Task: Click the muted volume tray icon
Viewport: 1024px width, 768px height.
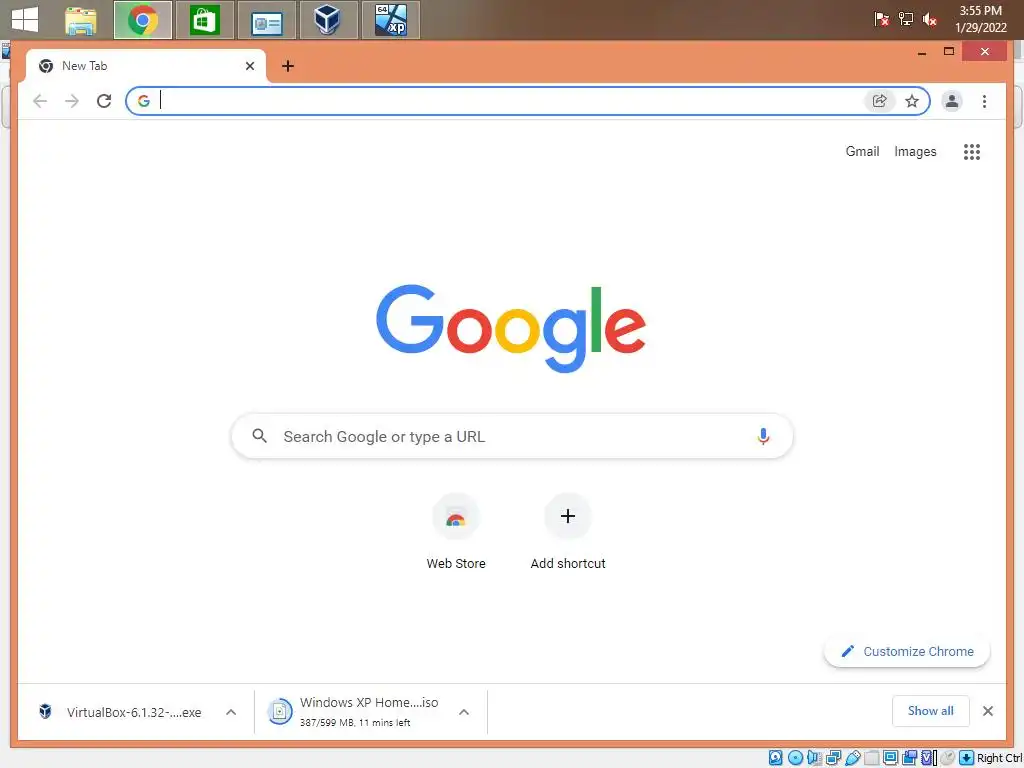Action: tap(929, 20)
